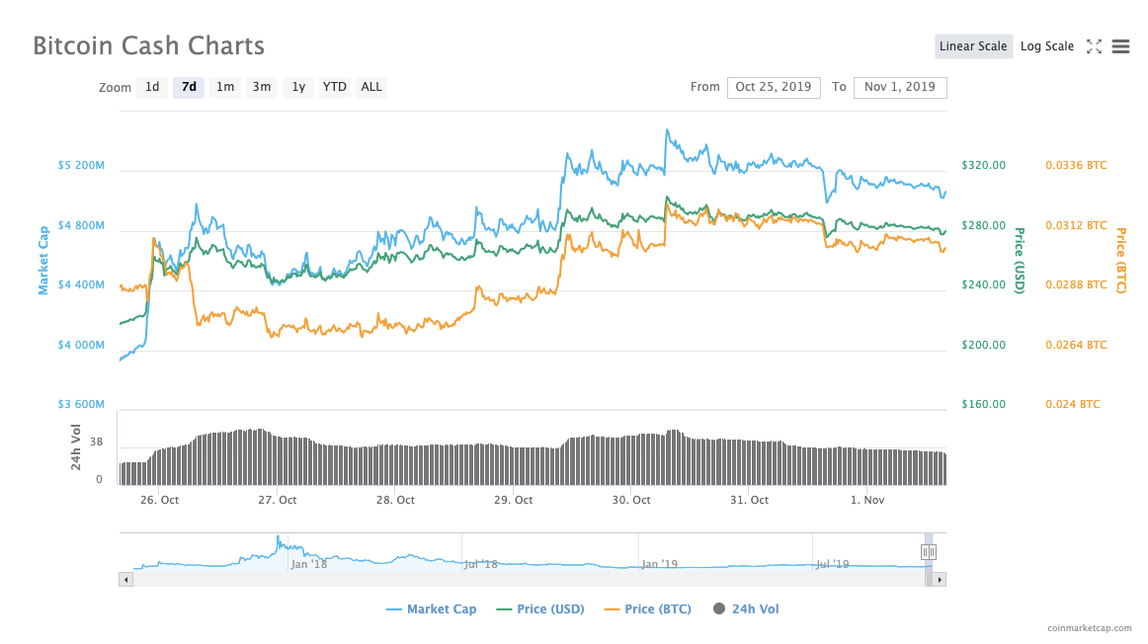The image size is (1148, 644).
Task: Set zoom to 3m
Action: coord(261,87)
